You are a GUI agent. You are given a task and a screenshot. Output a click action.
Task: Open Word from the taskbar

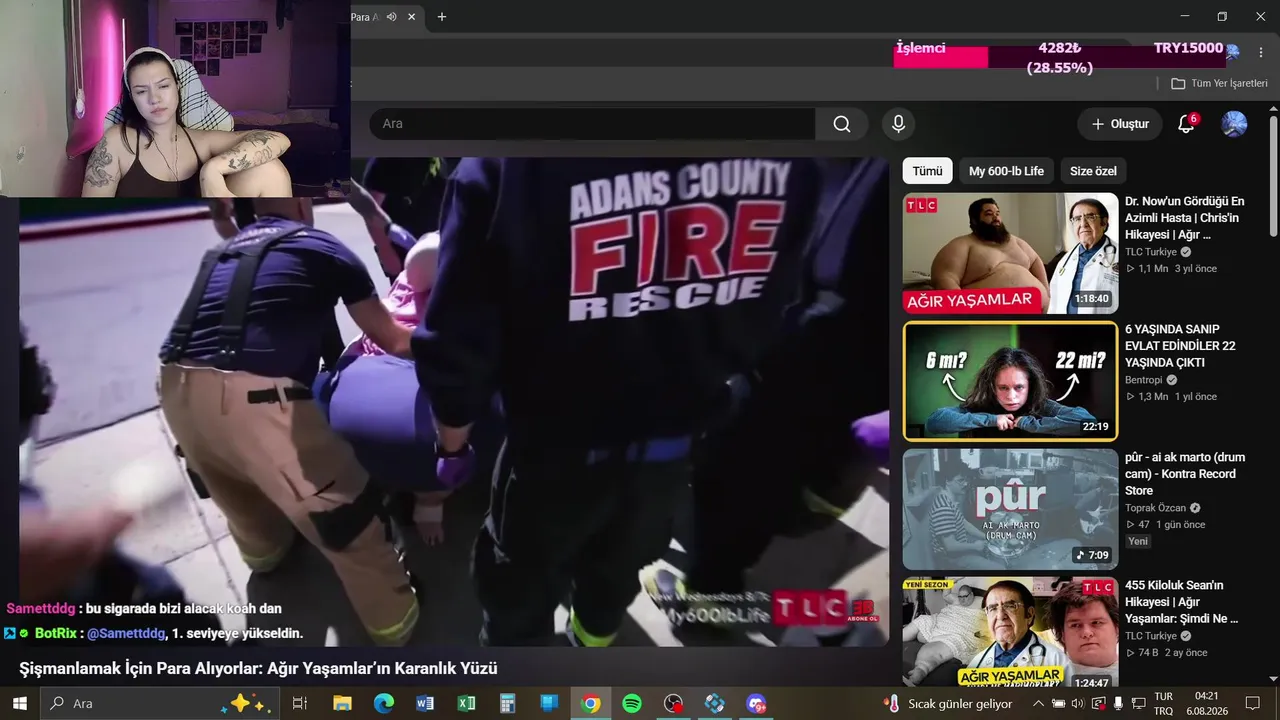click(425, 703)
